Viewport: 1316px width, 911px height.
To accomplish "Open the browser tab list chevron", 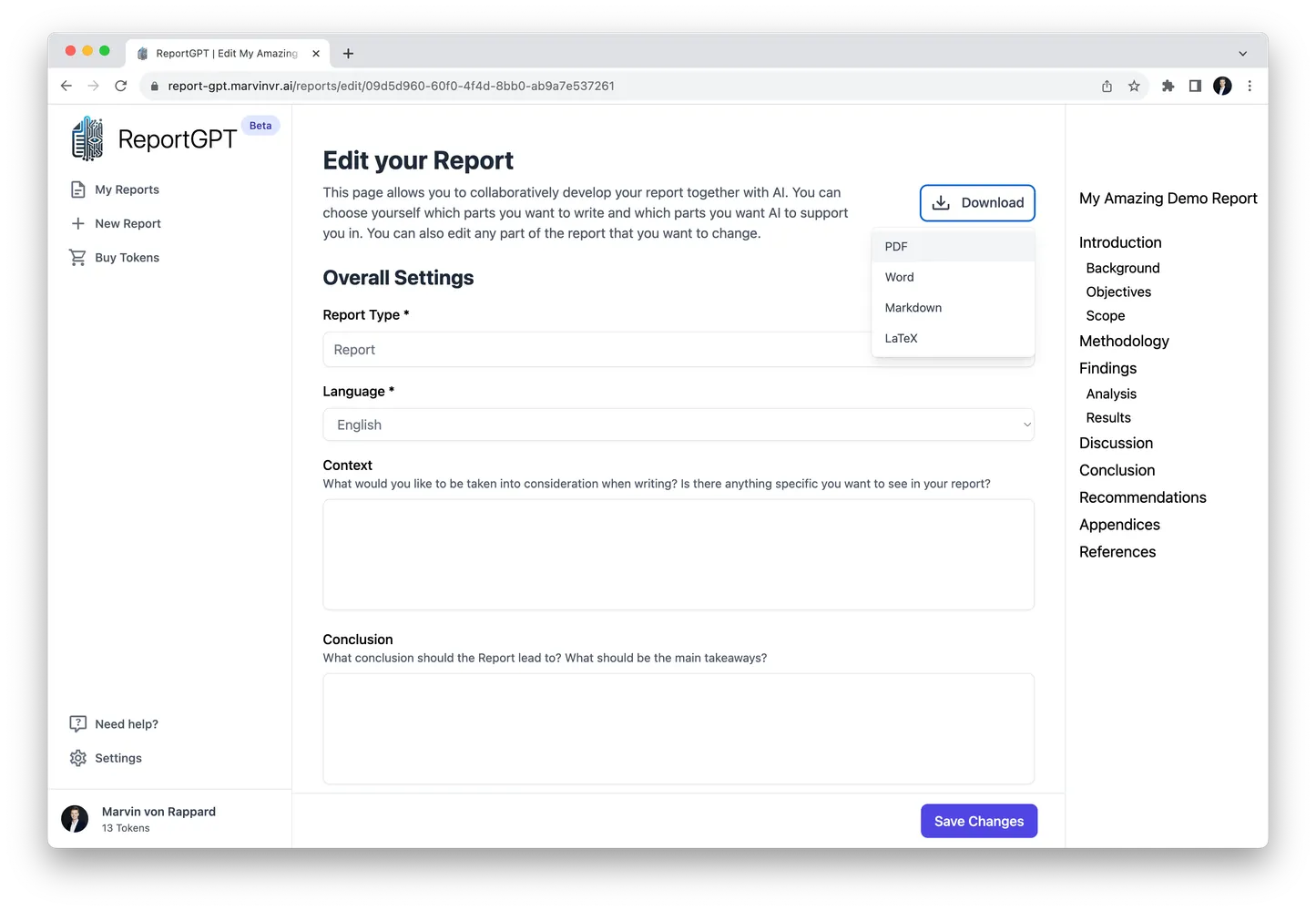I will coord(1242,53).
